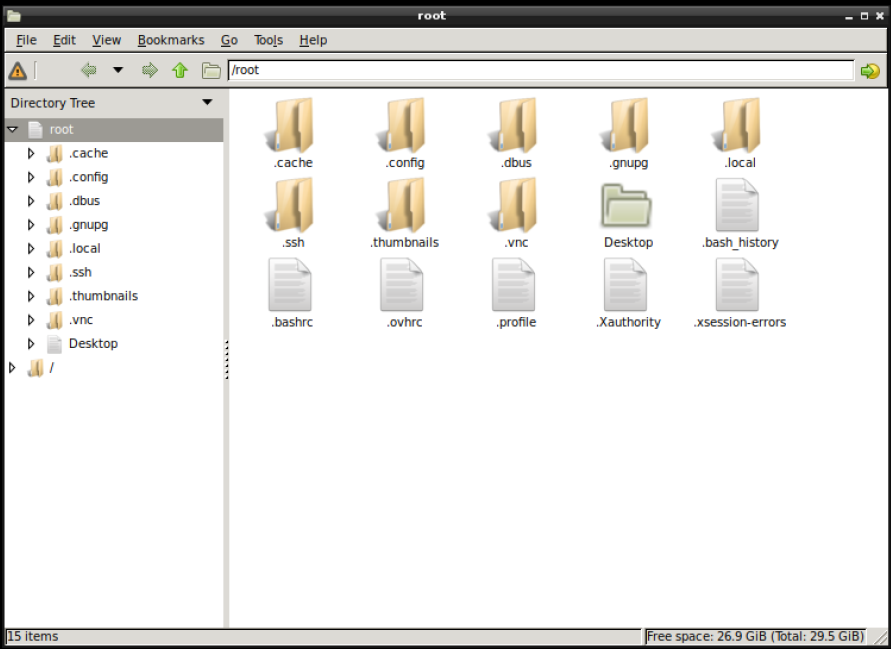Click the .local folder icon in sidebar tree
Screen dimensions: 891x649
click(55, 249)
